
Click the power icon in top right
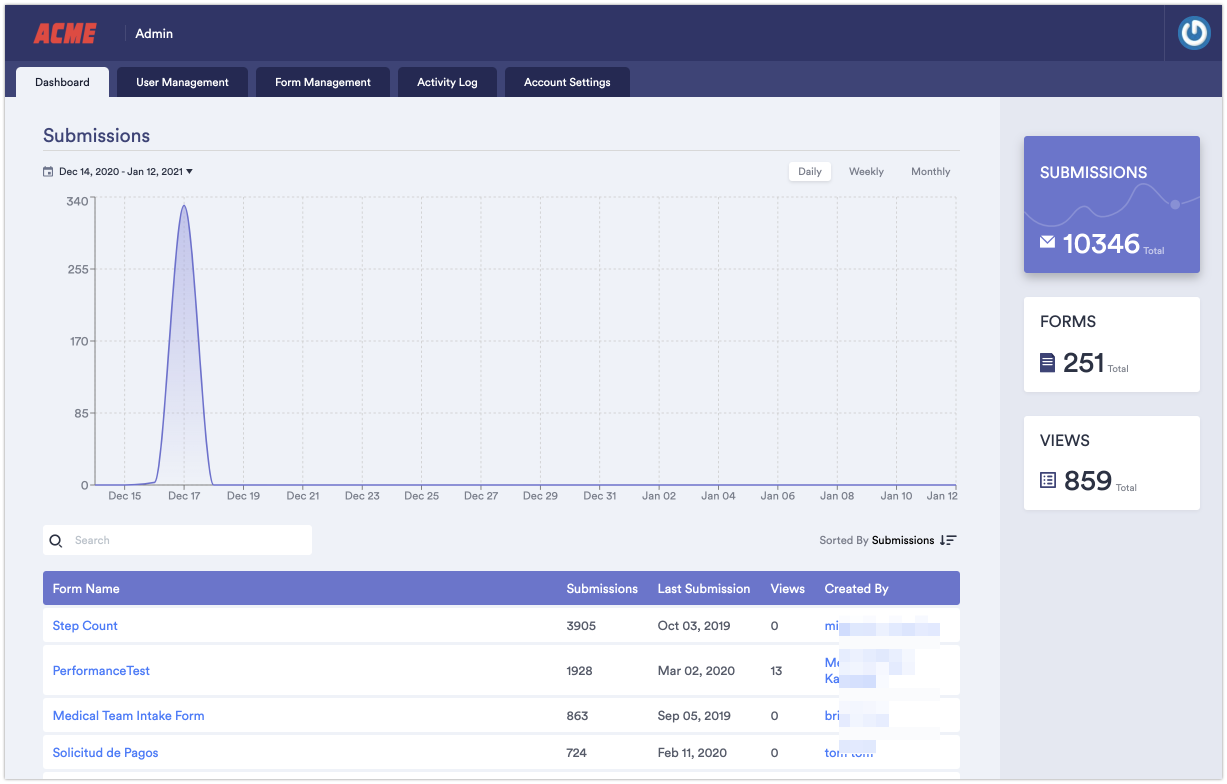tap(1193, 33)
